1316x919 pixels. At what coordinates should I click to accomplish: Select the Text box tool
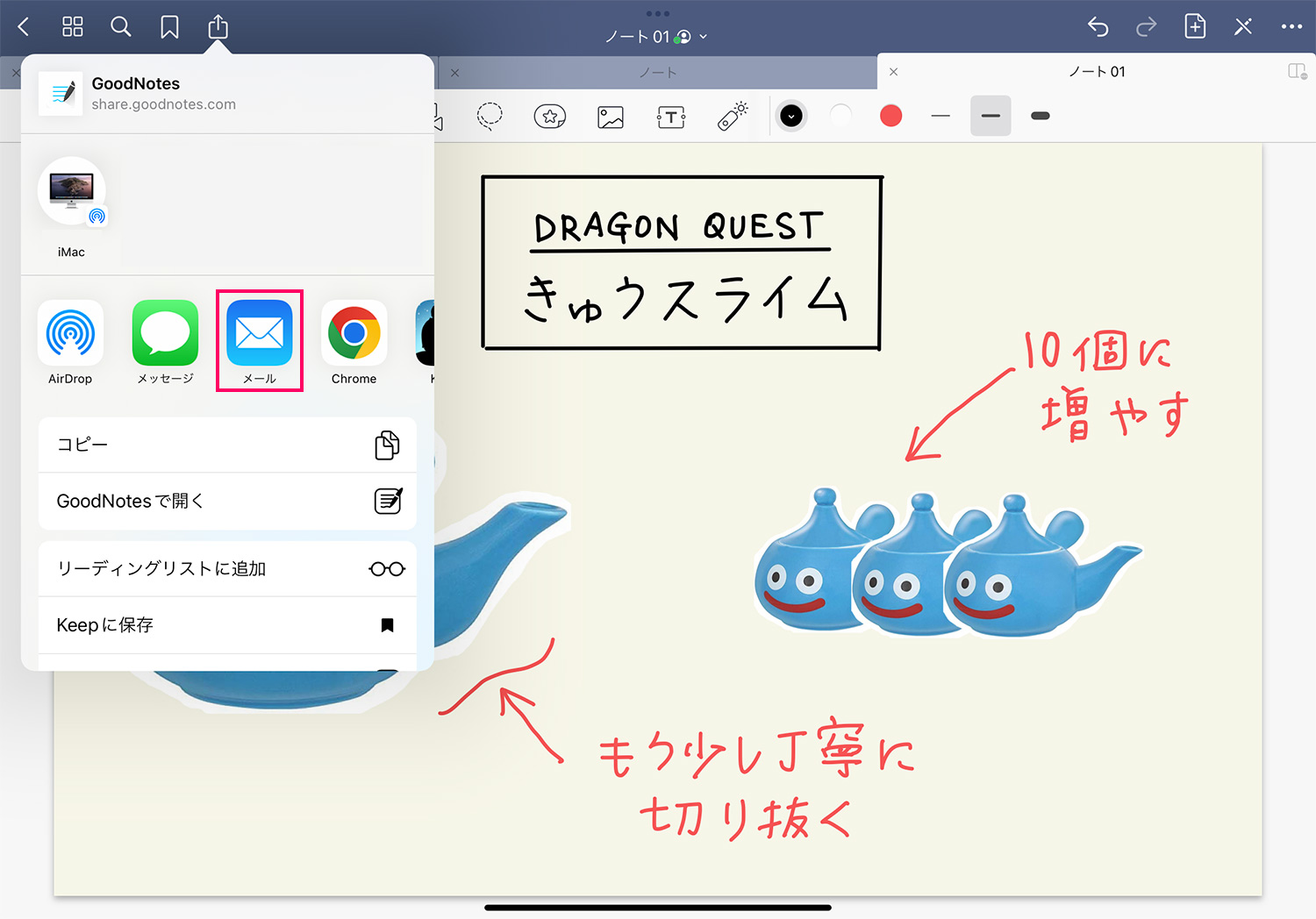[x=671, y=117]
